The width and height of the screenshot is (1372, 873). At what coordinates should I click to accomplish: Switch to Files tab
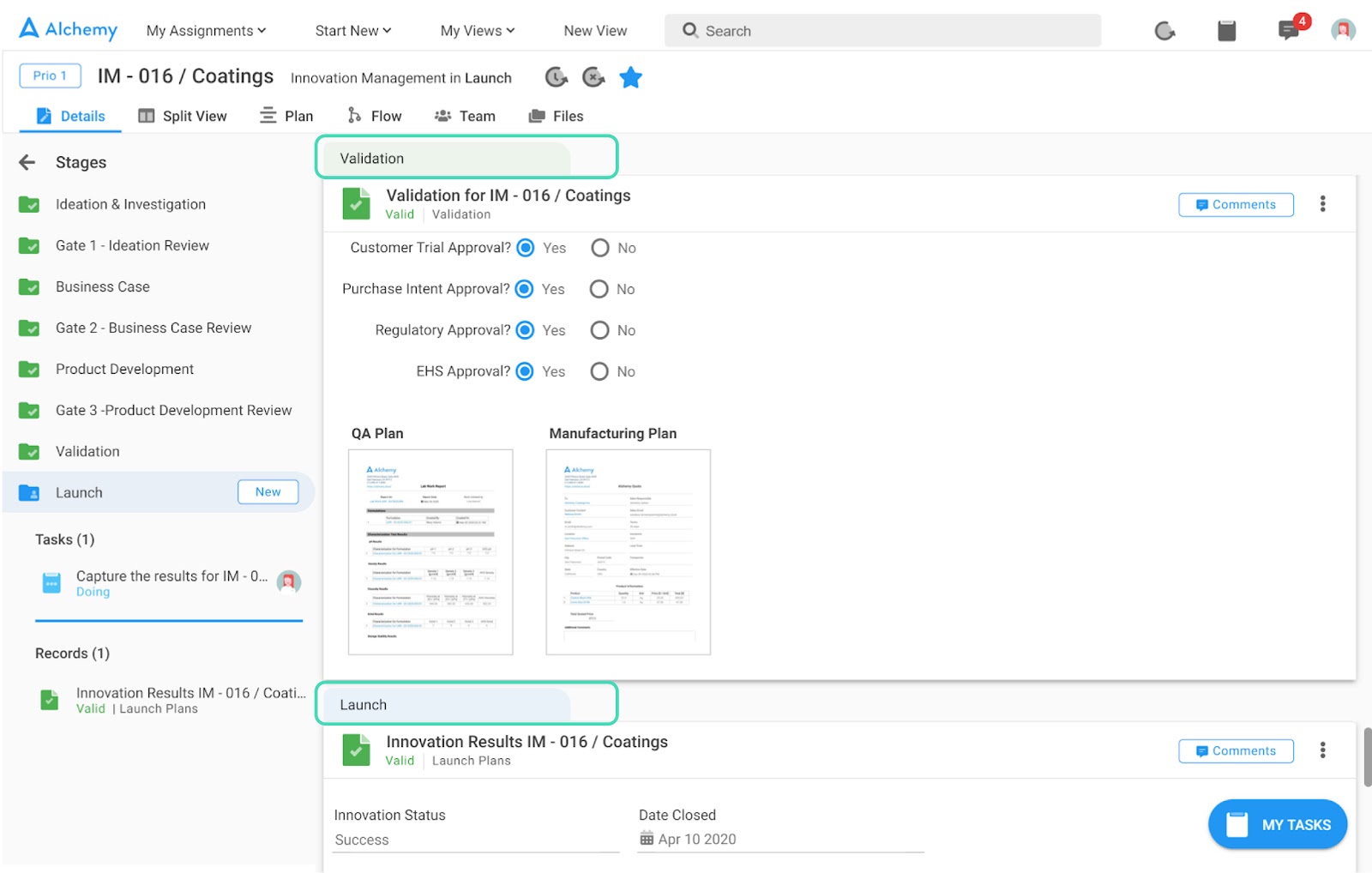pyautogui.click(x=556, y=116)
